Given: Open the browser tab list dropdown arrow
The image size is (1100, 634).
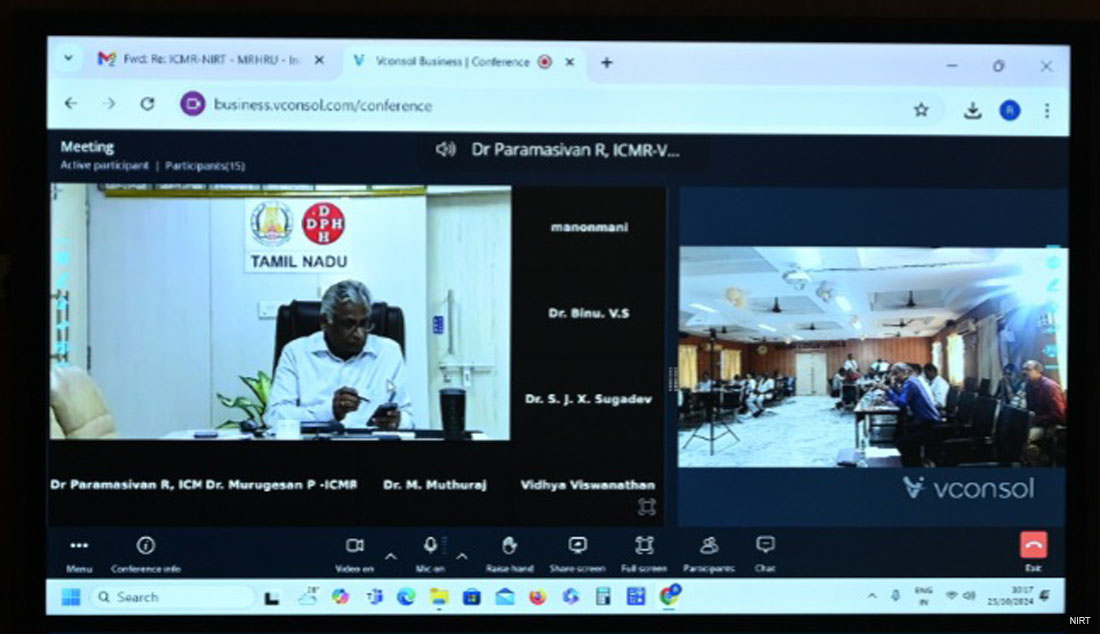Looking at the screenshot, I should click(x=68, y=60).
